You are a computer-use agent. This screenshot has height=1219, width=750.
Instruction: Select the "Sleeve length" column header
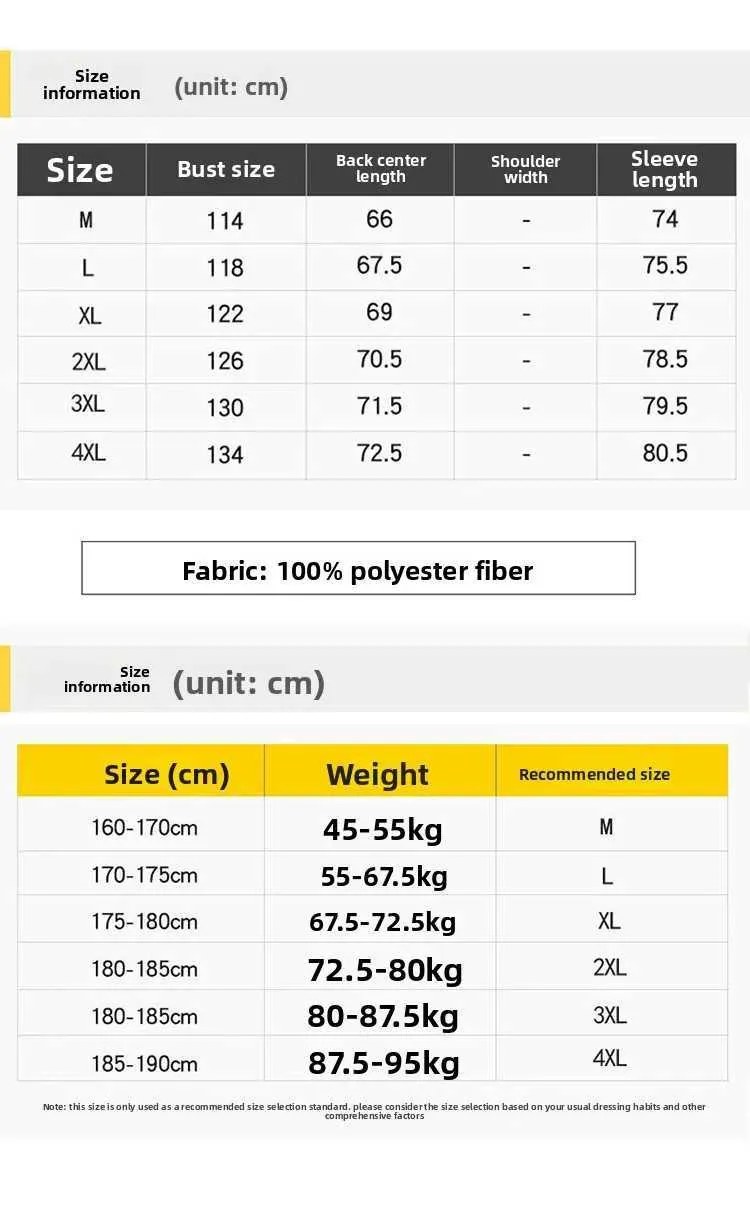tap(665, 169)
